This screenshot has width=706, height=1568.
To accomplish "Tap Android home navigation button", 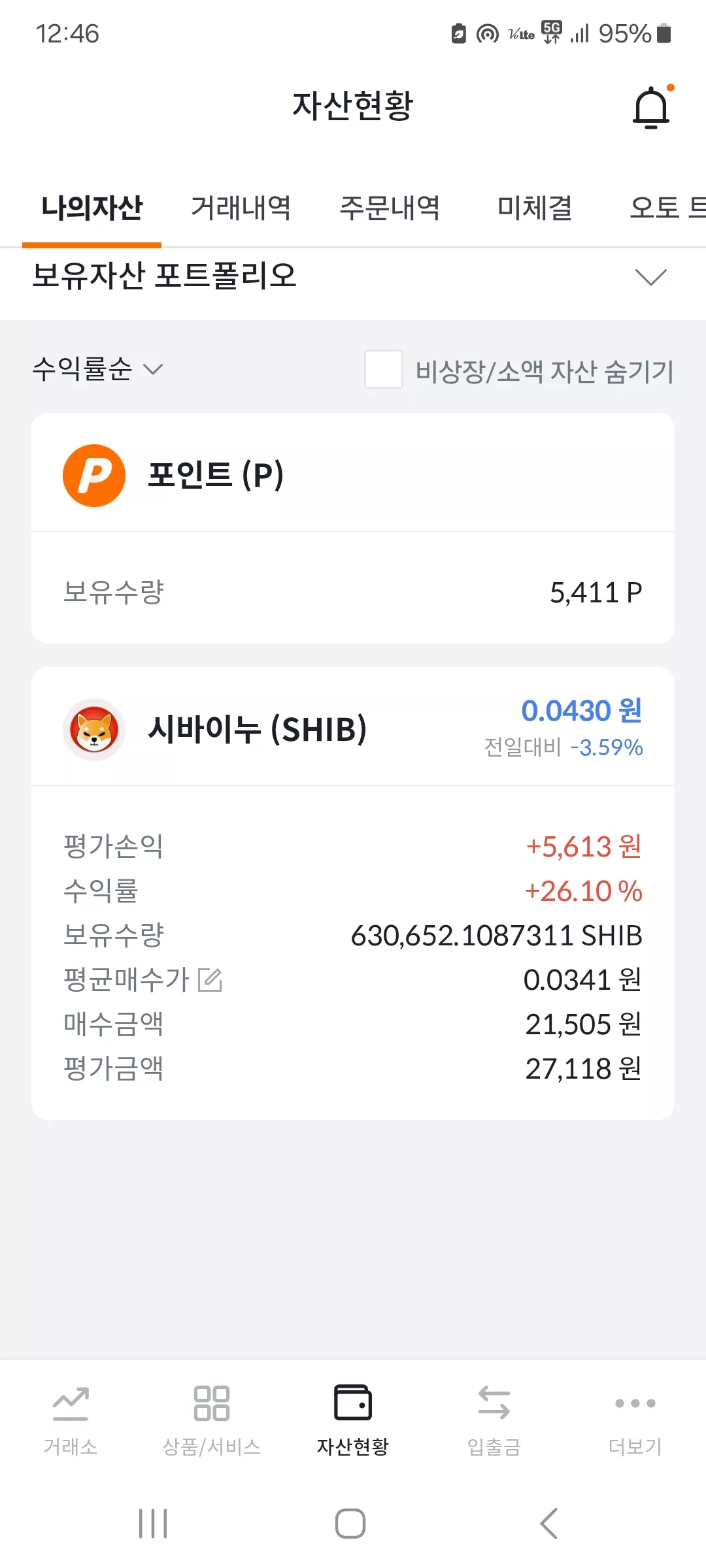I will point(350,1524).
